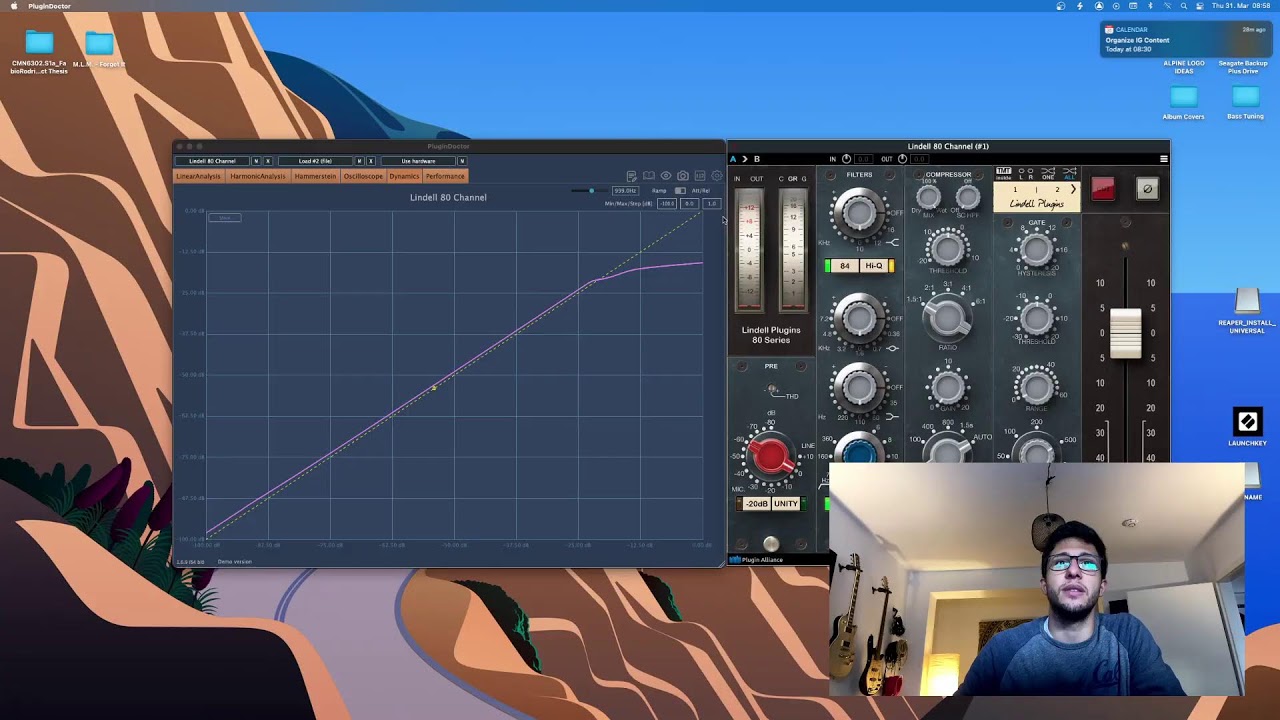
Task: Click the L channel TMT indicator
Action: 1021,174
